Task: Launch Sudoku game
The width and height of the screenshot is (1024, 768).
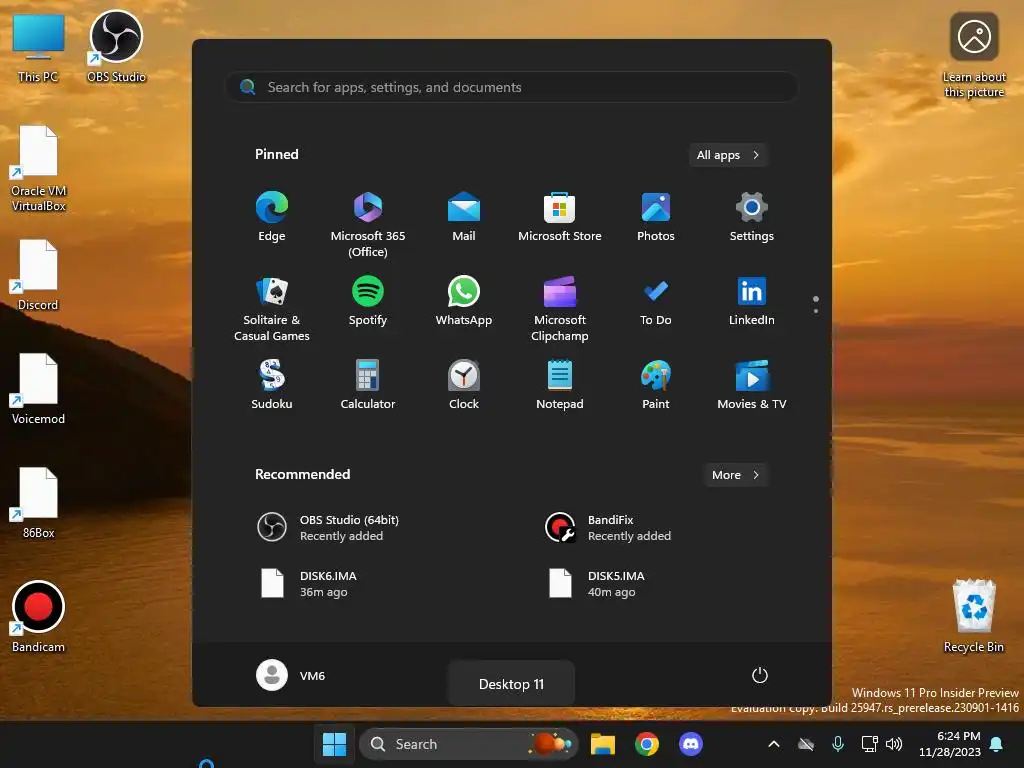Action: [272, 385]
